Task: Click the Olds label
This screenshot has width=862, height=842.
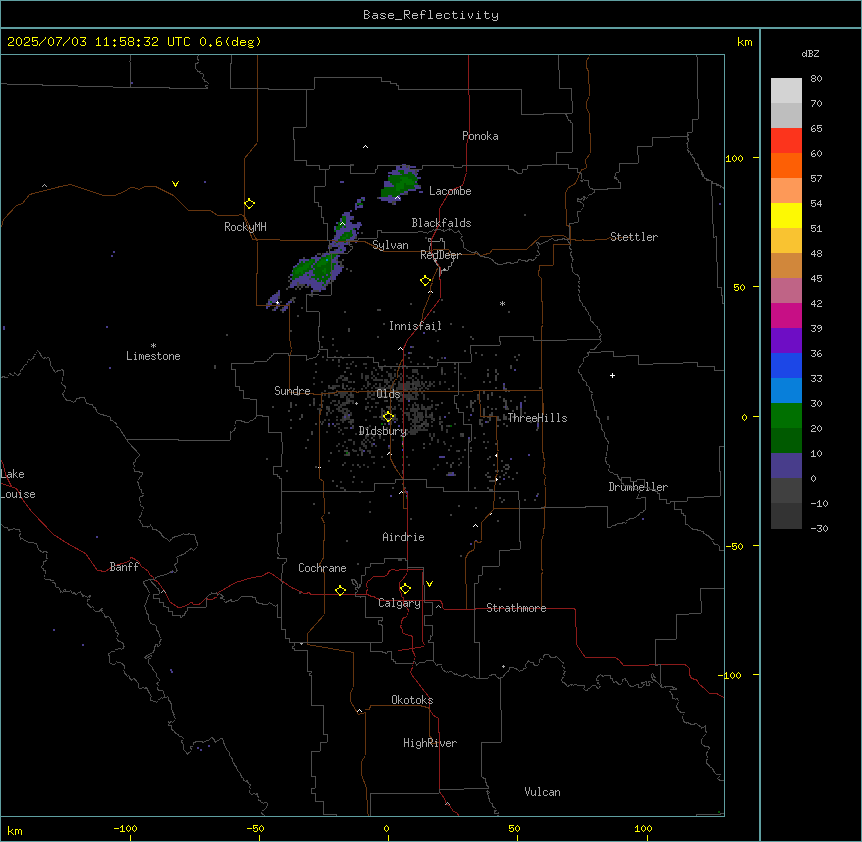Action: (x=388, y=394)
